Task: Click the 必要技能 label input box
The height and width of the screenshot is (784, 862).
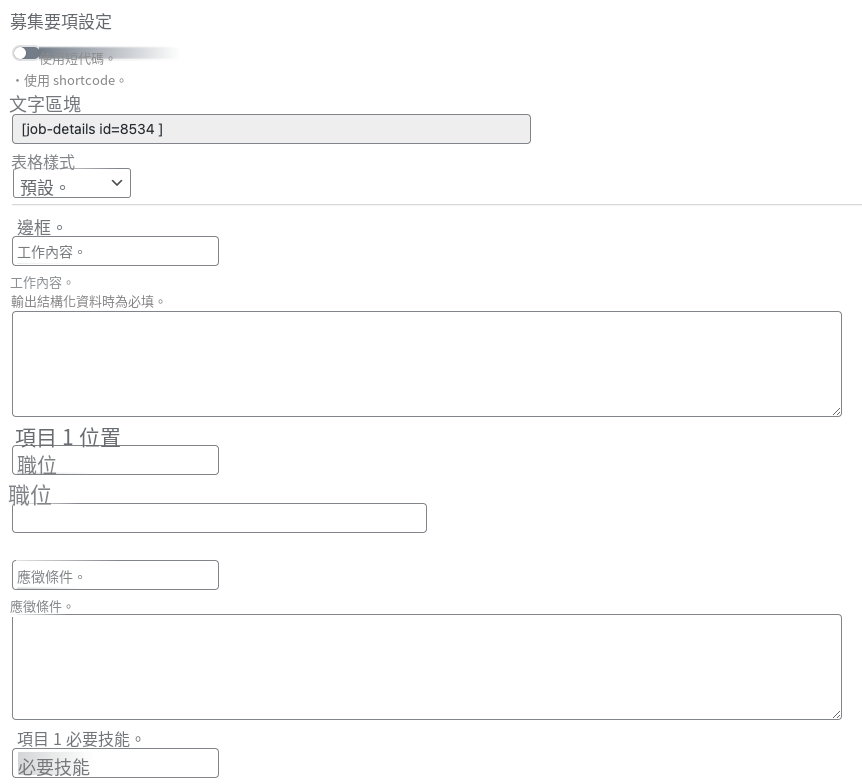Action: (115, 763)
